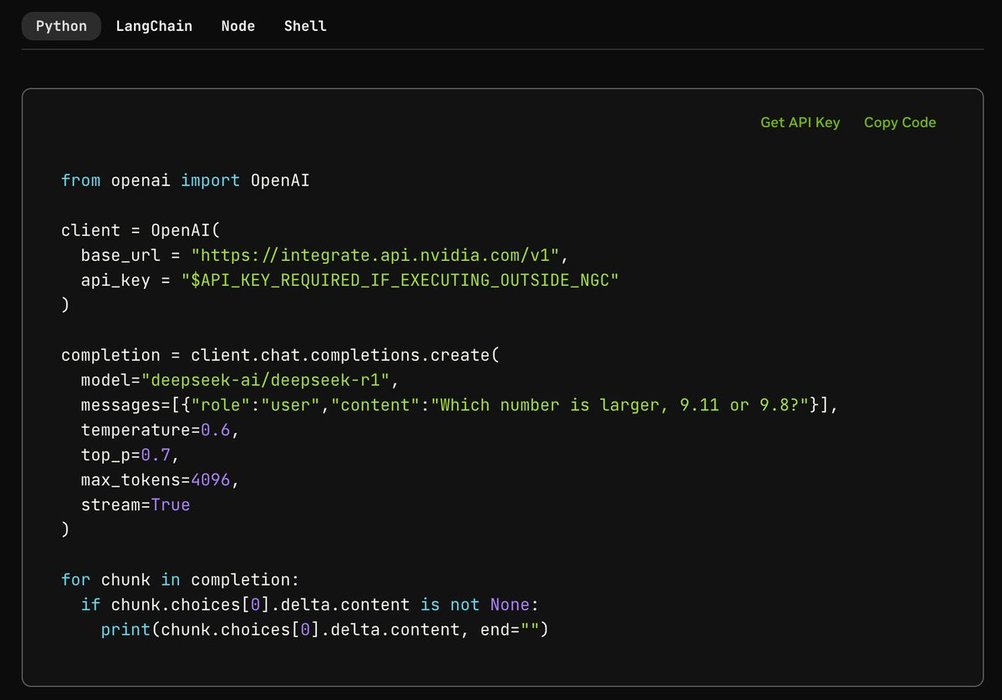Click the stream=True line

click(135, 504)
